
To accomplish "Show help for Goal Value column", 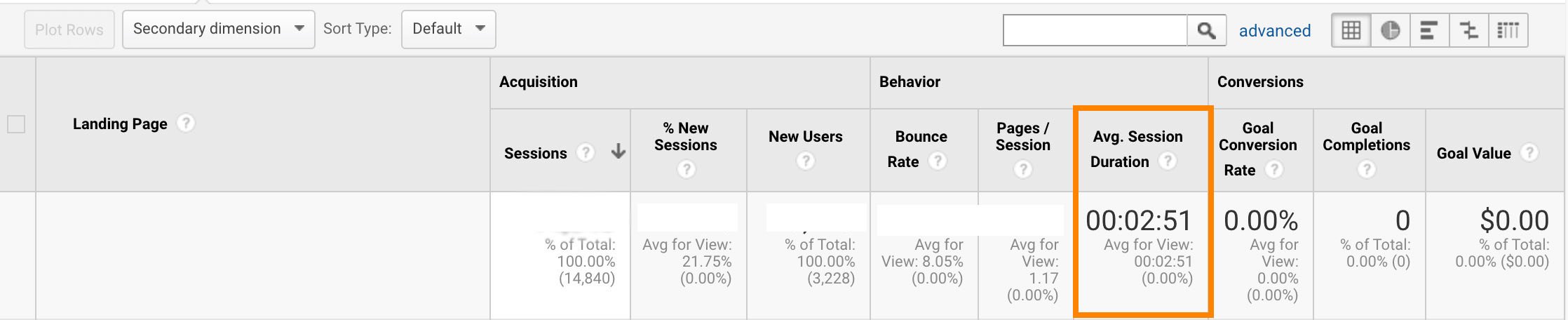I will click(x=1530, y=152).
